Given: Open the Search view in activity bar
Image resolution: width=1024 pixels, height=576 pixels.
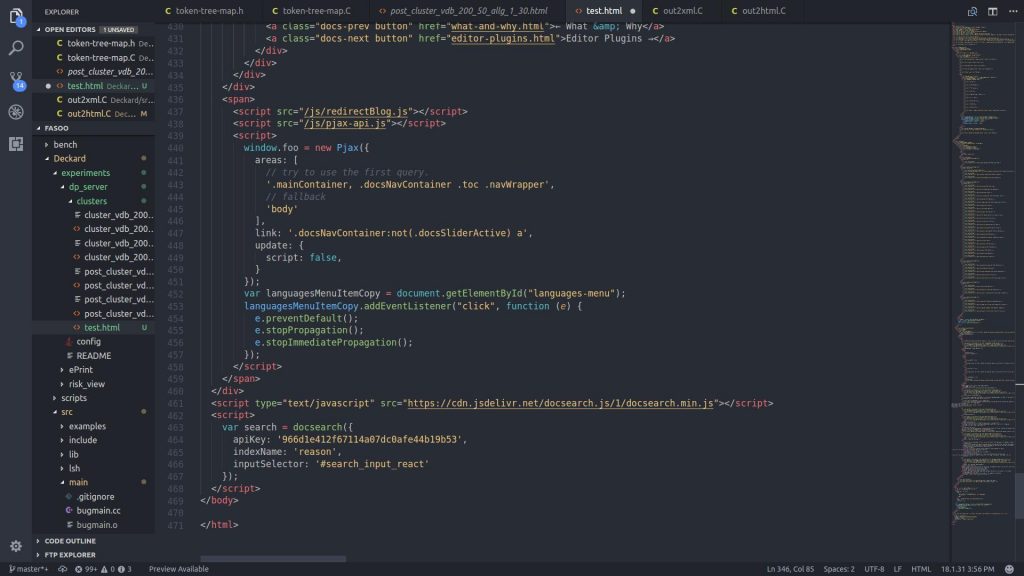Looking at the screenshot, I should pyautogui.click(x=16, y=48).
